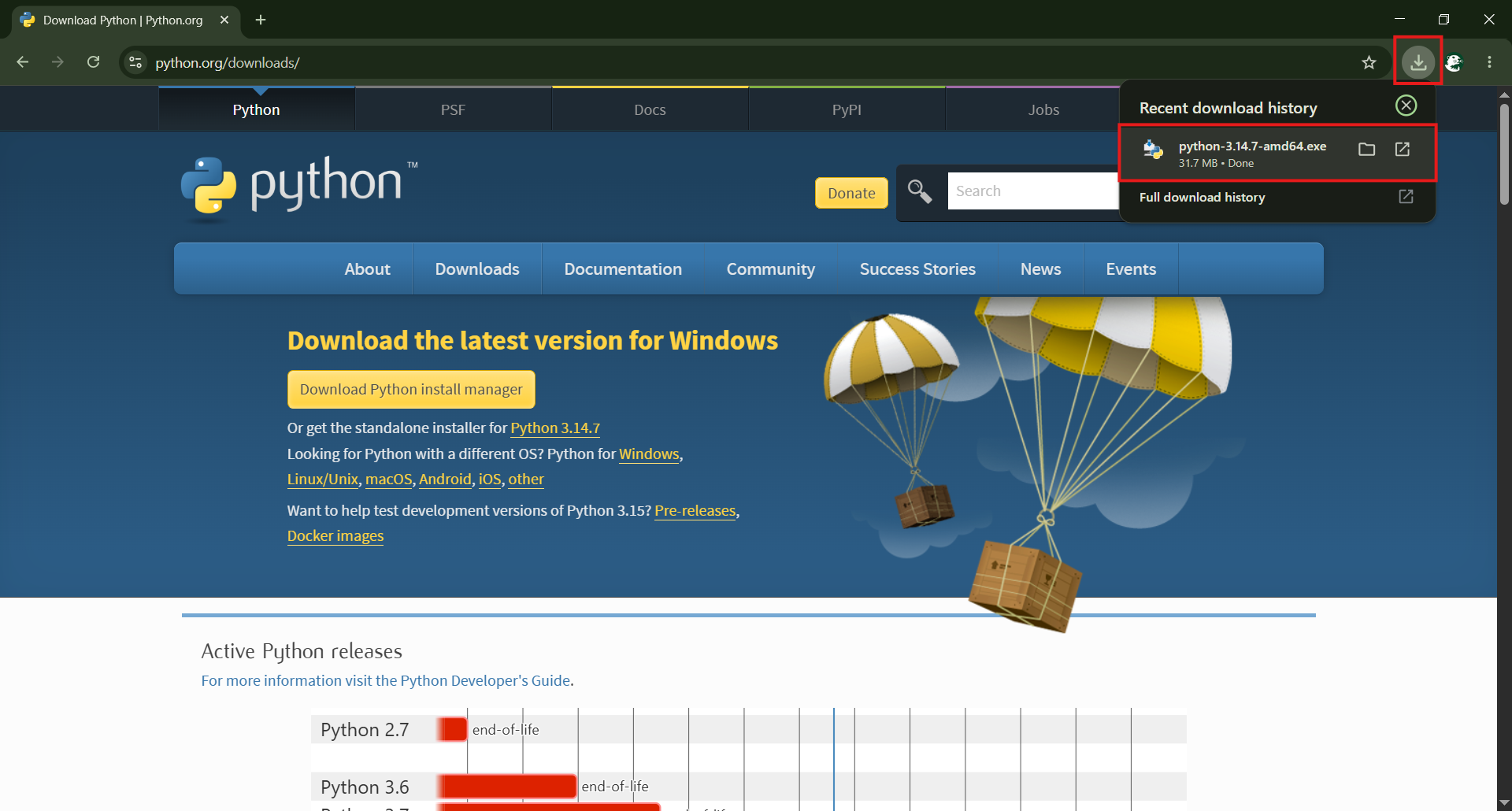Open the About navigation menu

click(367, 269)
